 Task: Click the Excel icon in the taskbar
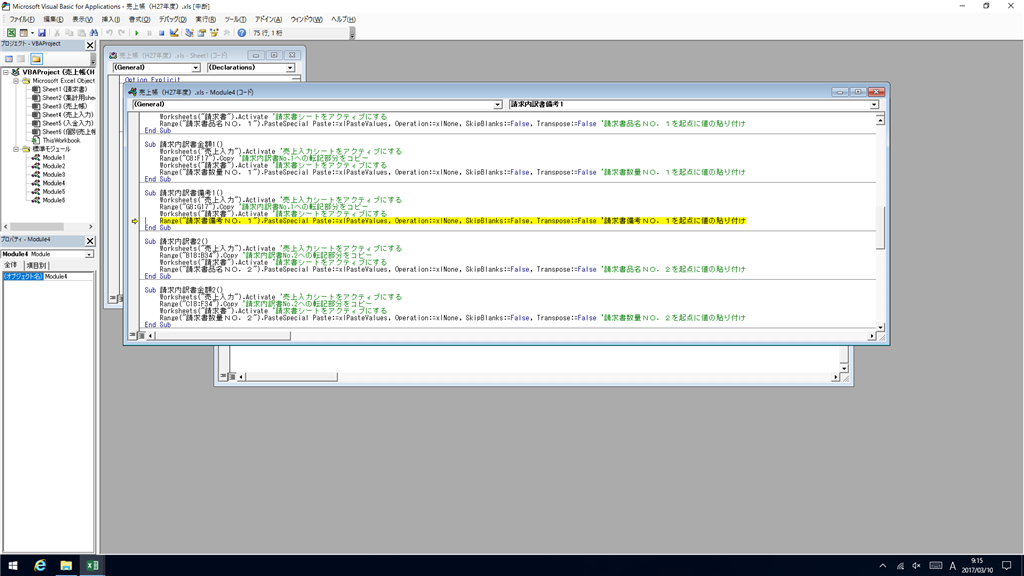[x=92, y=566]
